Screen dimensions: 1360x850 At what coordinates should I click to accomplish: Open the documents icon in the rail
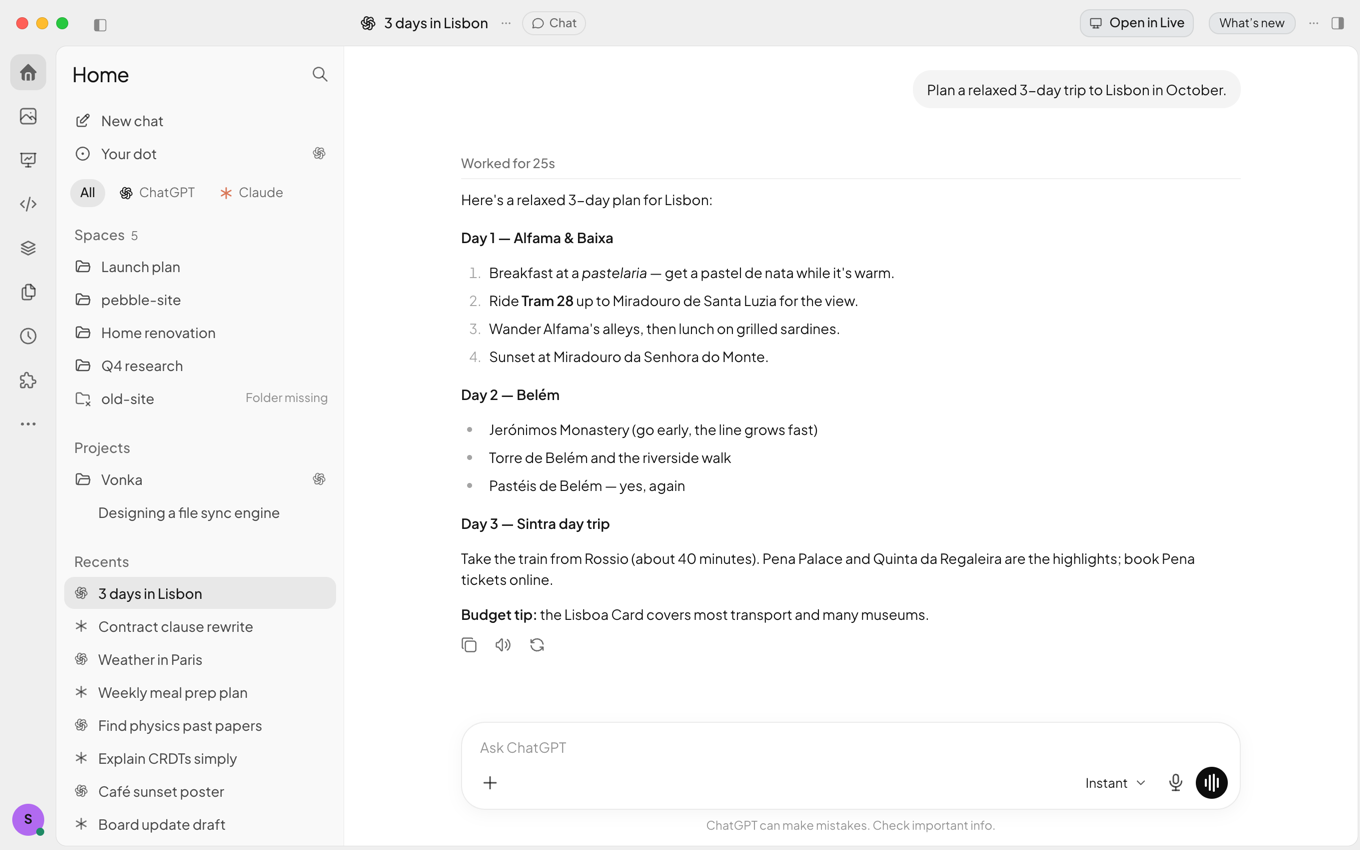[x=28, y=292]
